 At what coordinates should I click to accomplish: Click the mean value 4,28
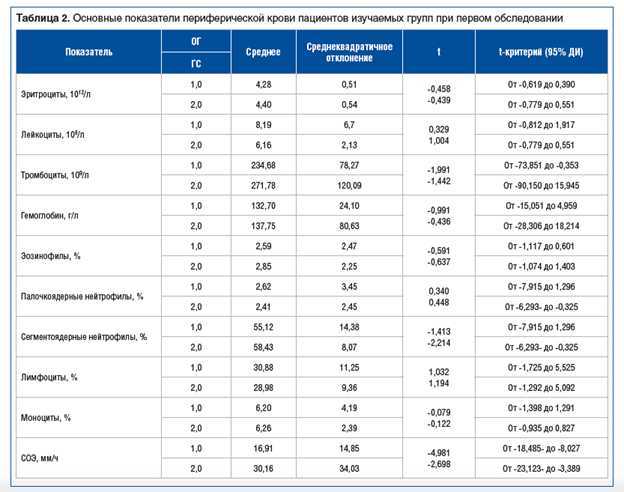click(x=263, y=84)
